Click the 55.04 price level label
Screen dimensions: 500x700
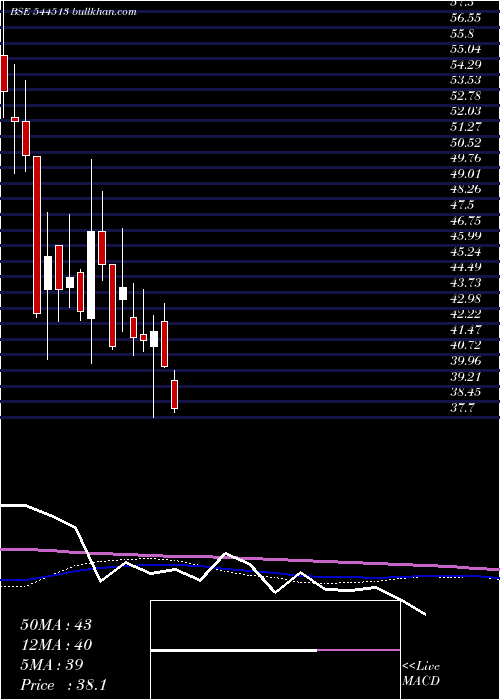click(466, 49)
